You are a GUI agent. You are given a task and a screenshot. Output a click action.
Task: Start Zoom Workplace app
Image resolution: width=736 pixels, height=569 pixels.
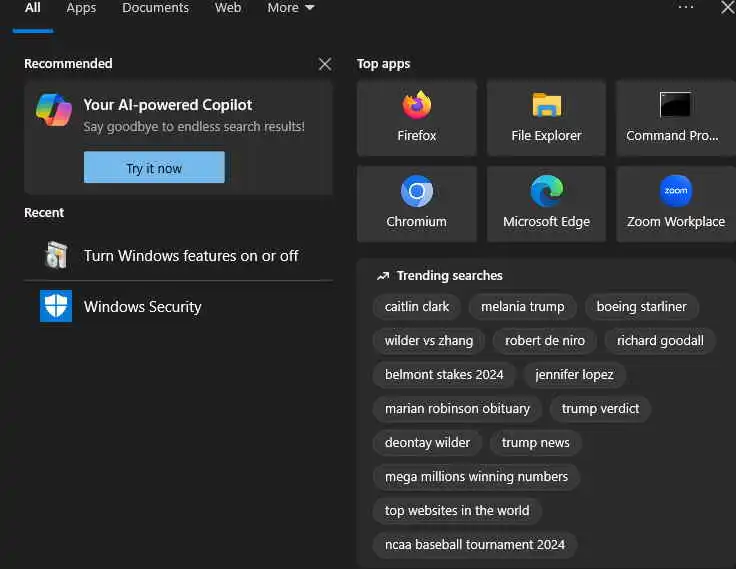click(675, 191)
